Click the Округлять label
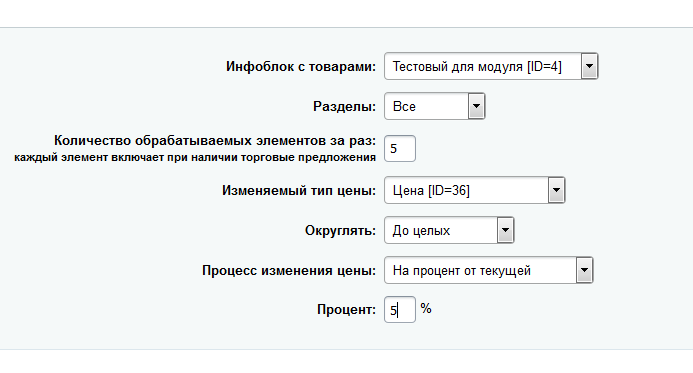This screenshot has height=373, width=693. point(340,231)
